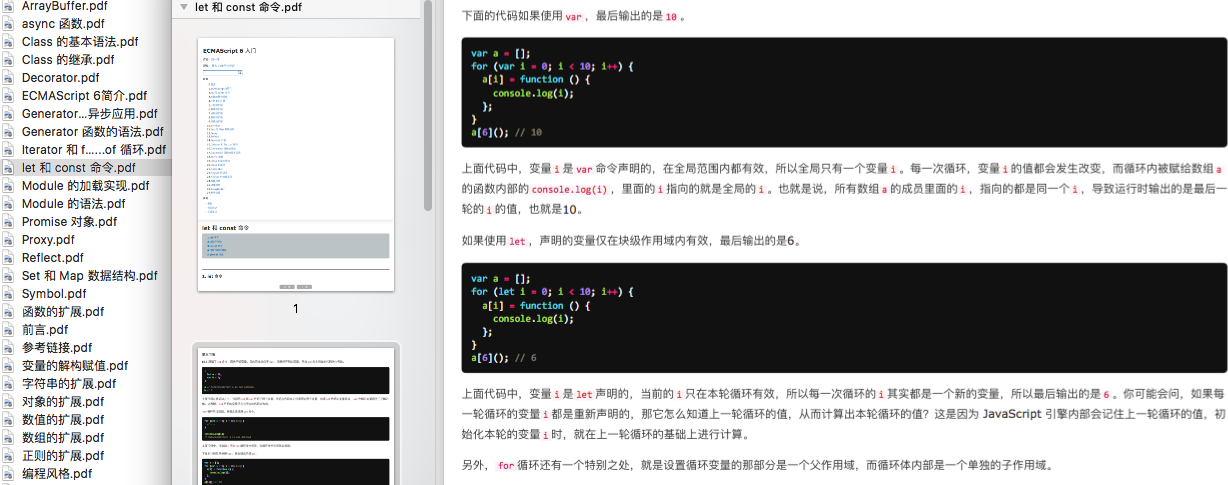Click the PDF icon beside Set 和 Map 数据结构.pdf
This screenshot has width=1228, height=485.
pos(9,275)
